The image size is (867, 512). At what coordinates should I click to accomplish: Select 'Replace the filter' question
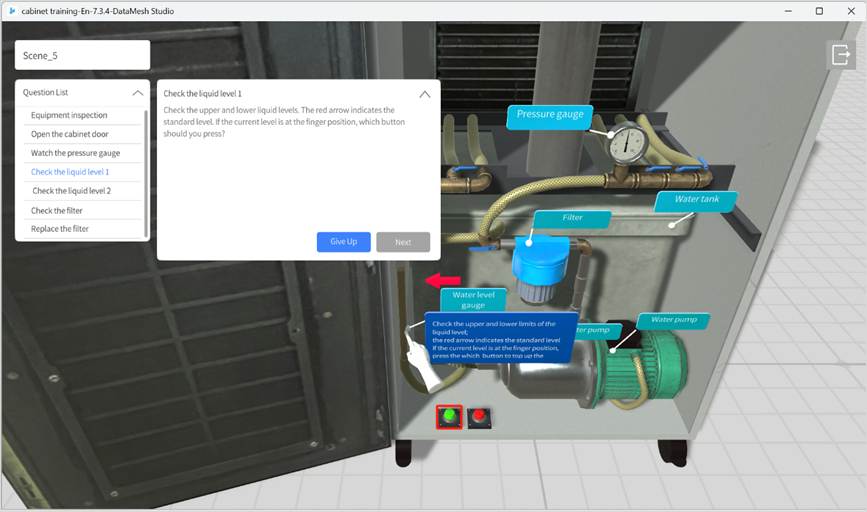[x=60, y=229]
